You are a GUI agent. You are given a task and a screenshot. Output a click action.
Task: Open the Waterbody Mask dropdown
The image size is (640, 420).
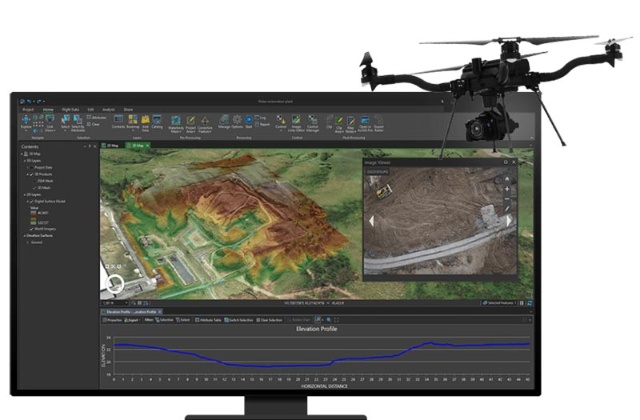click(181, 131)
